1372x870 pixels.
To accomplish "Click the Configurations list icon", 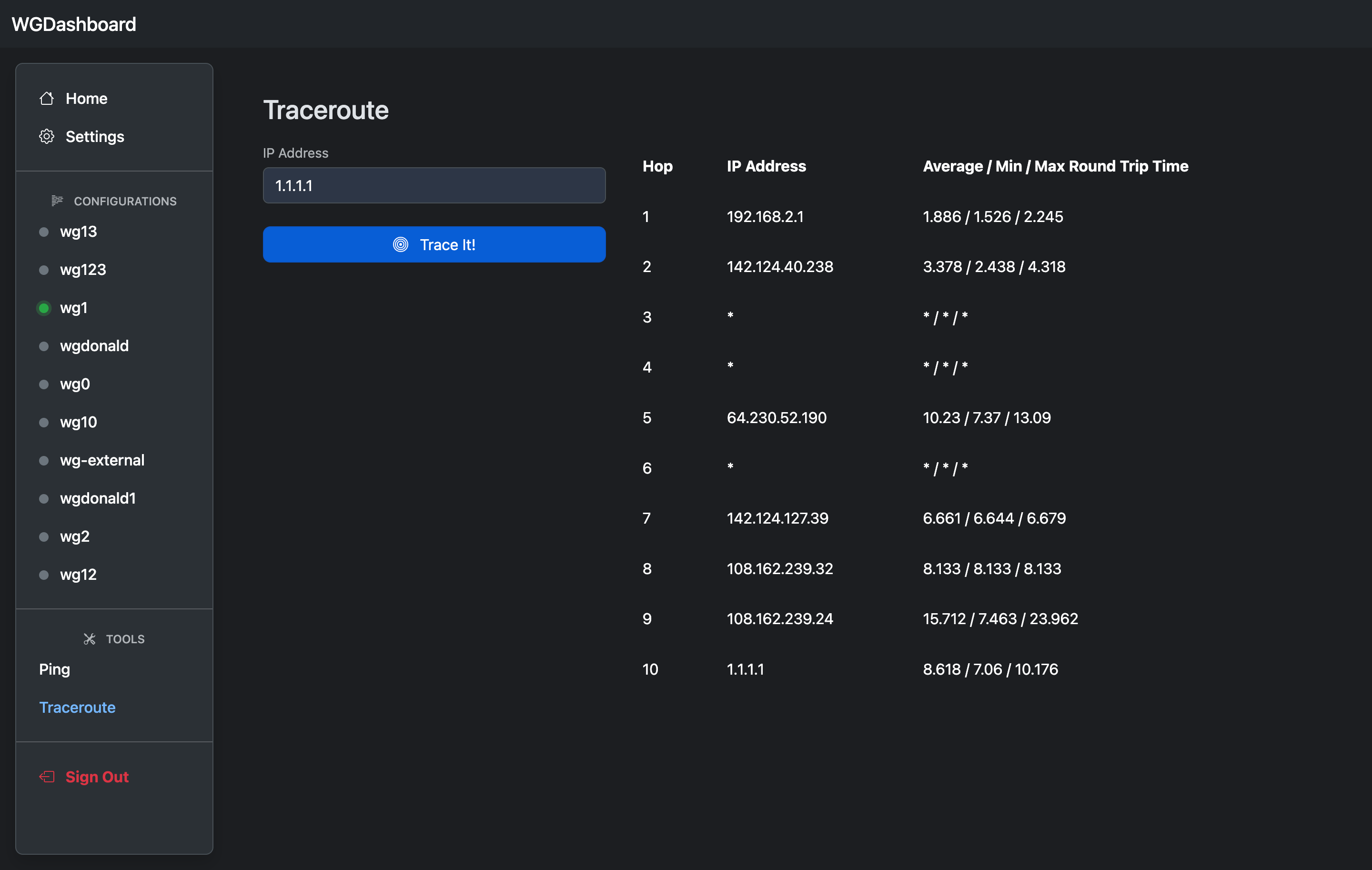I will 57,201.
